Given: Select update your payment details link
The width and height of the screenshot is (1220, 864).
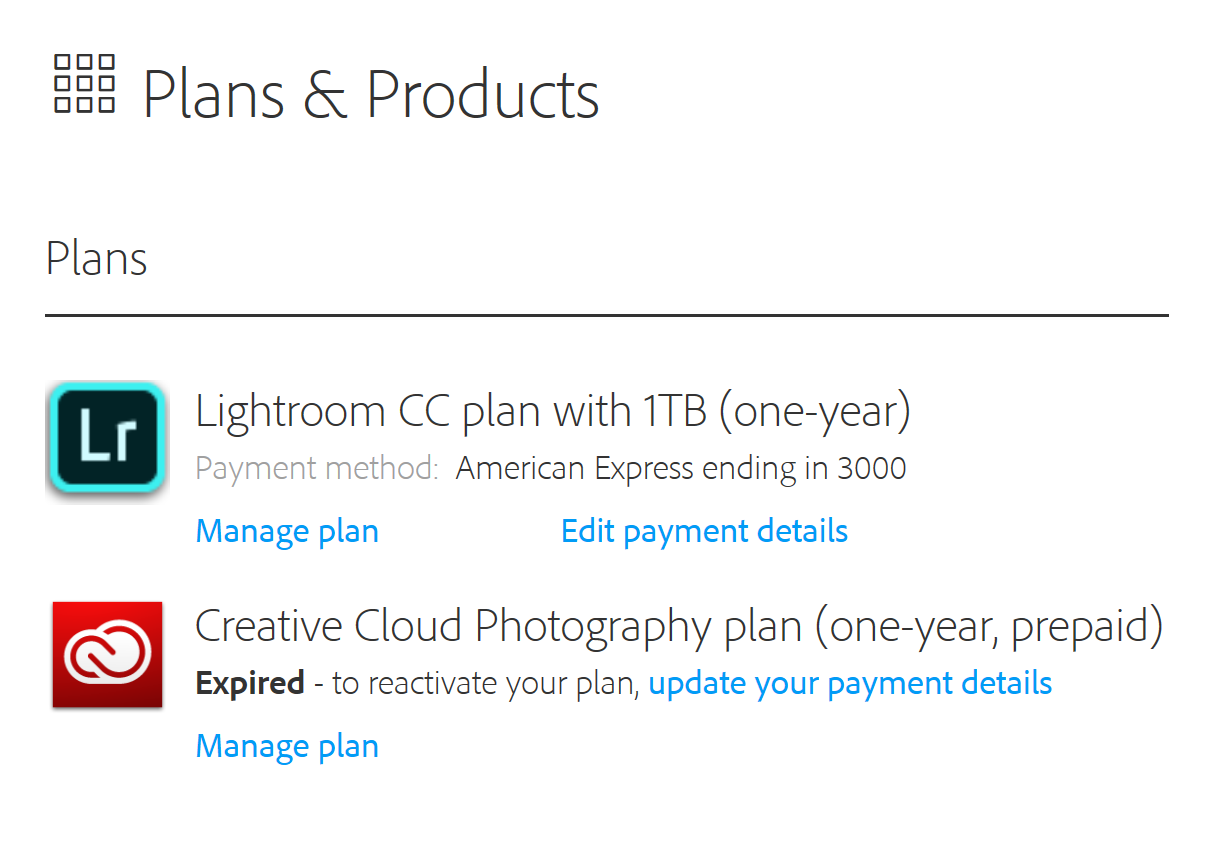Looking at the screenshot, I should 850,683.
